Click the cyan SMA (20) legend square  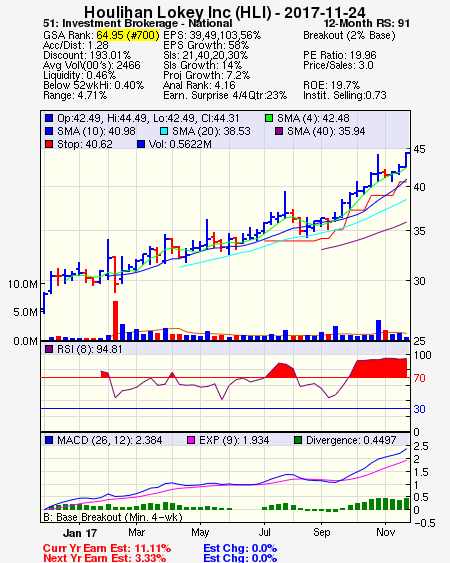tap(164, 131)
